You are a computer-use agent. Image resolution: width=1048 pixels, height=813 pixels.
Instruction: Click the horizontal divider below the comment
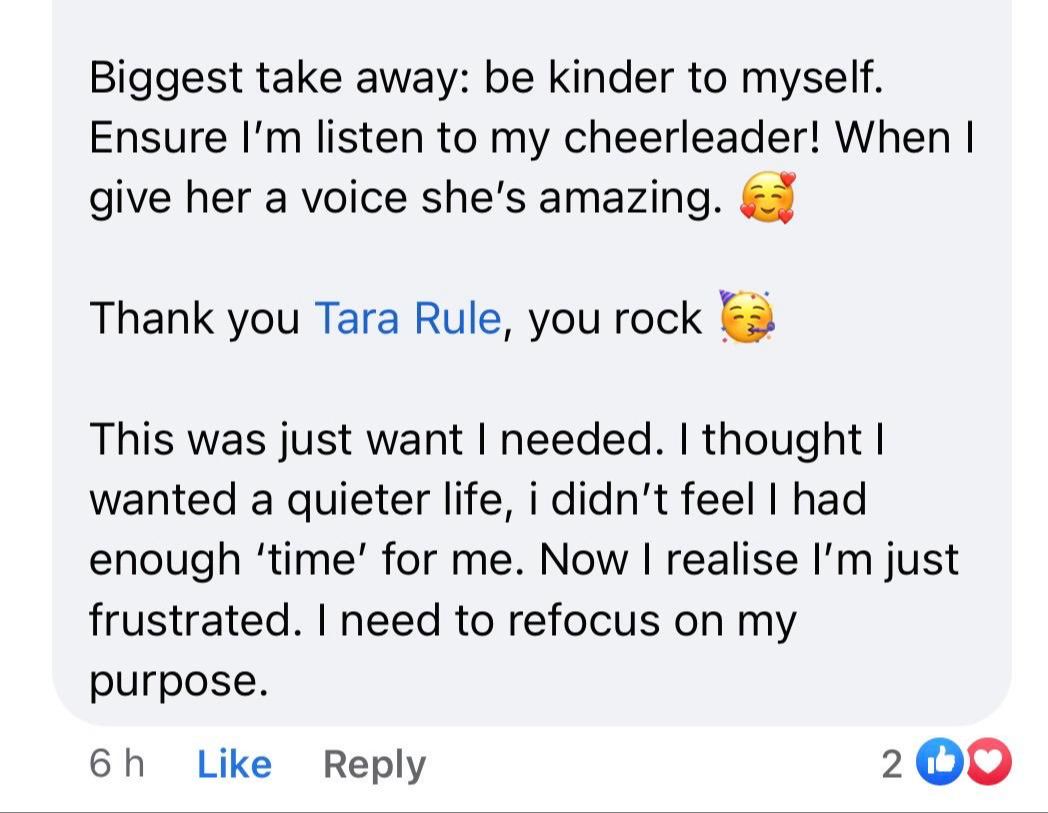(x=524, y=810)
